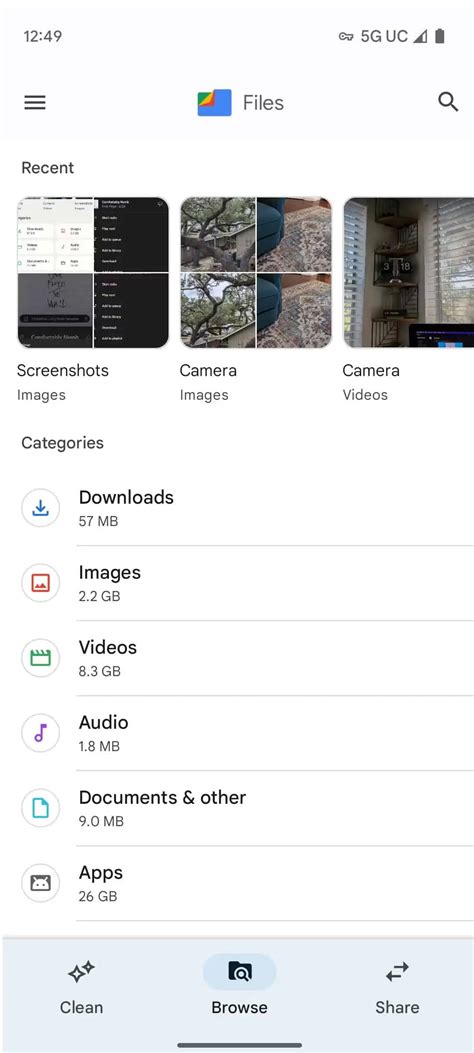Open the Camera Images thumbnail collage
The height and width of the screenshot is (1053, 474).
[256, 273]
